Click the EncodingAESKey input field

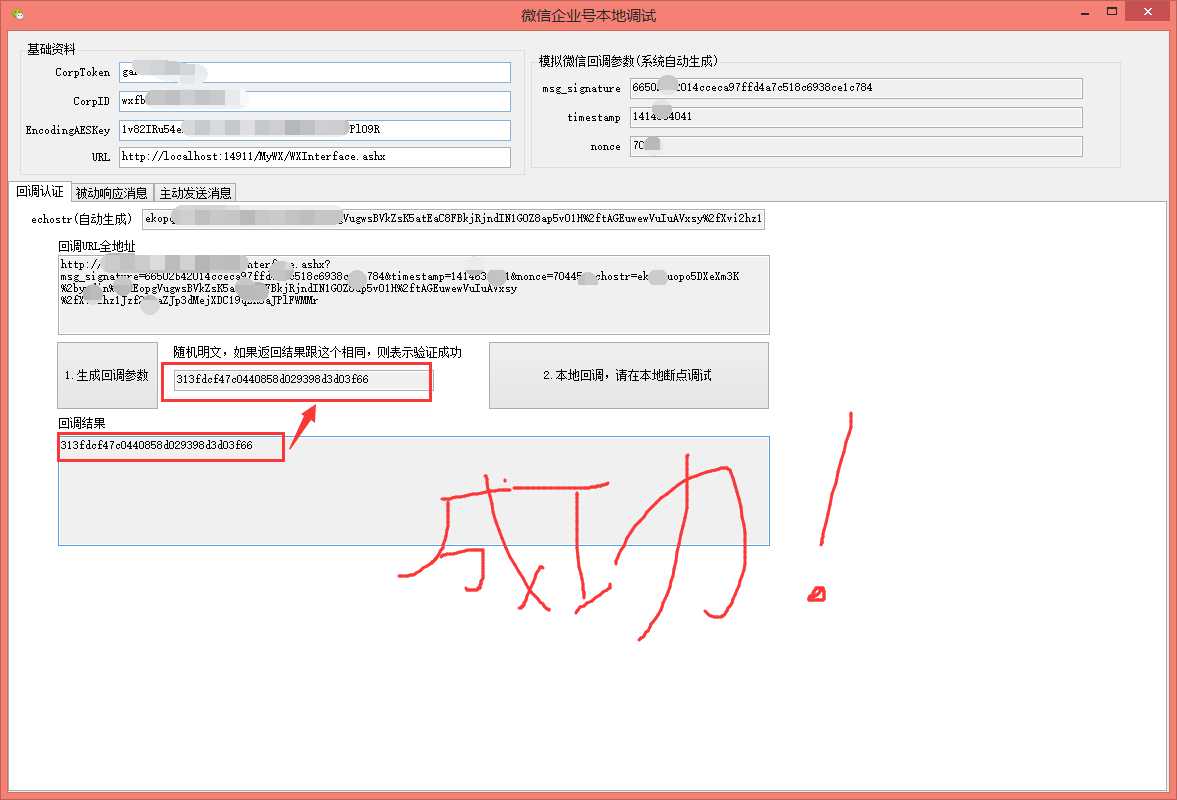click(315, 130)
